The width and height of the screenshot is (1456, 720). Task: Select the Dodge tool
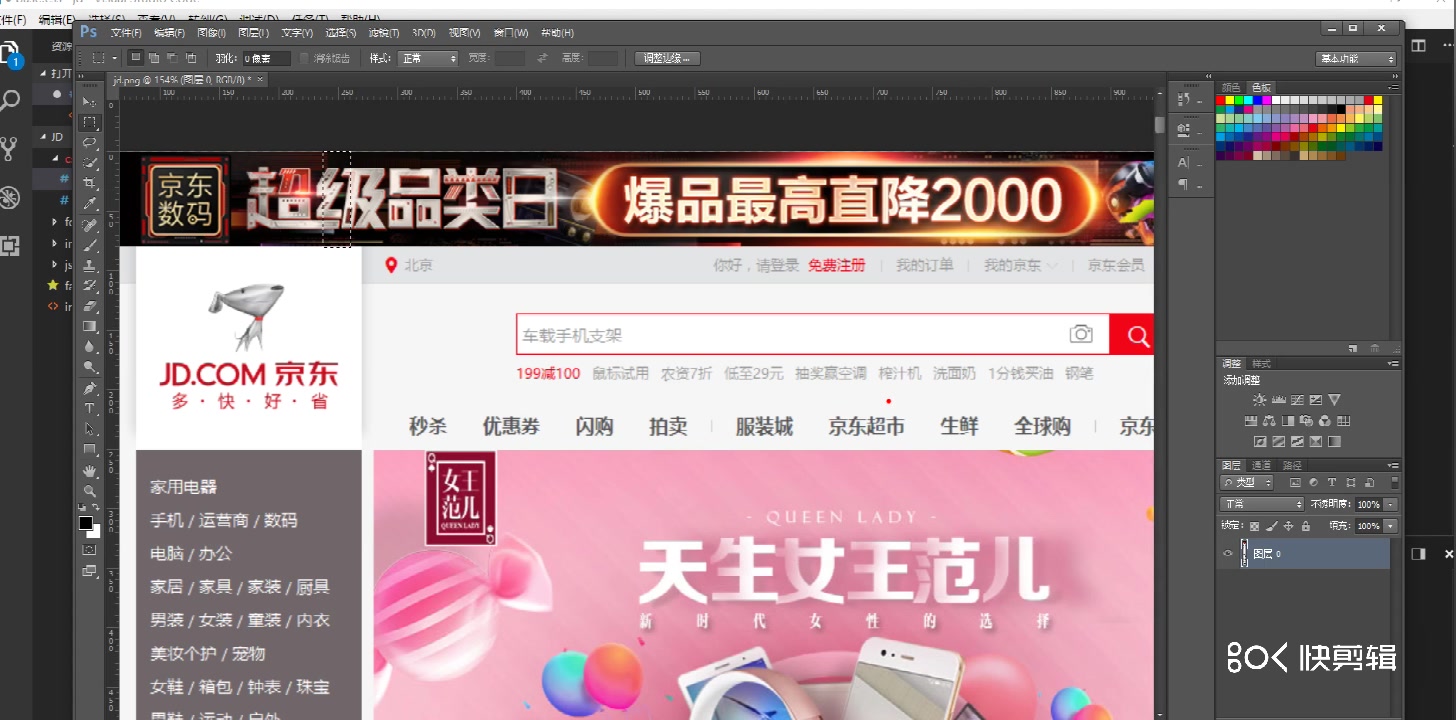(x=90, y=367)
